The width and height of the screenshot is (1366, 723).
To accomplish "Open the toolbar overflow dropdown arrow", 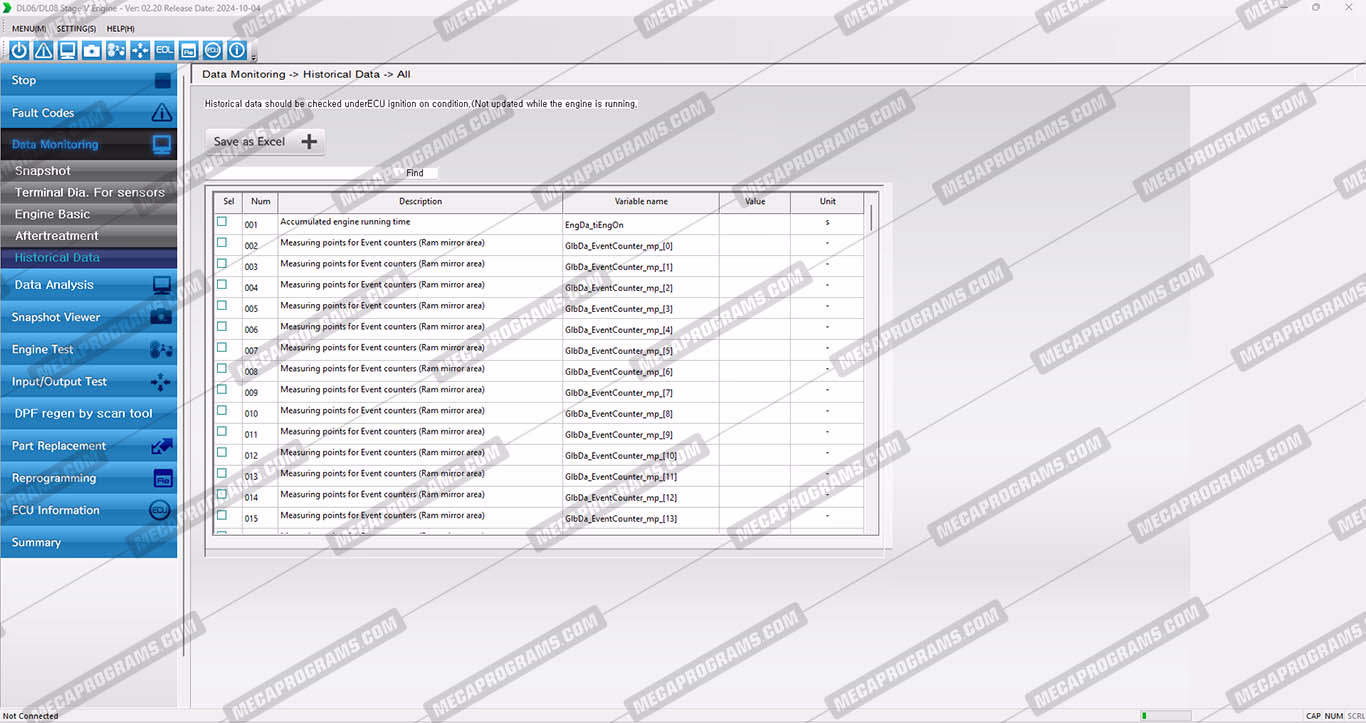I will coord(254,58).
